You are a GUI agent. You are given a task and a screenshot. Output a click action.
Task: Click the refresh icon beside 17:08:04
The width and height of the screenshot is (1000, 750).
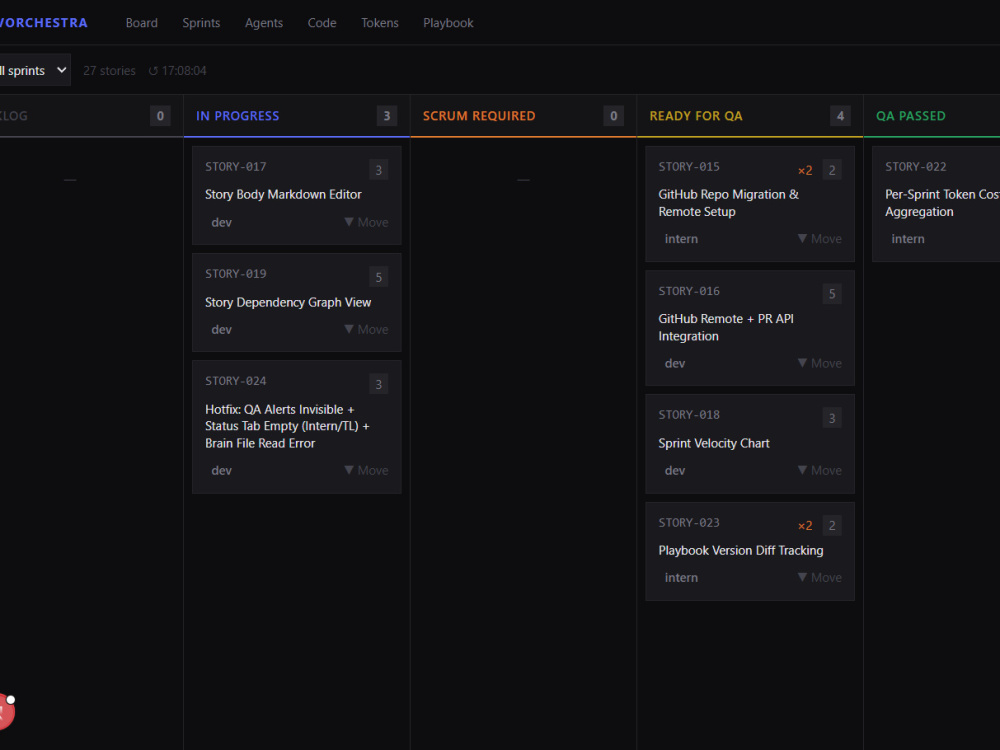[x=153, y=71]
